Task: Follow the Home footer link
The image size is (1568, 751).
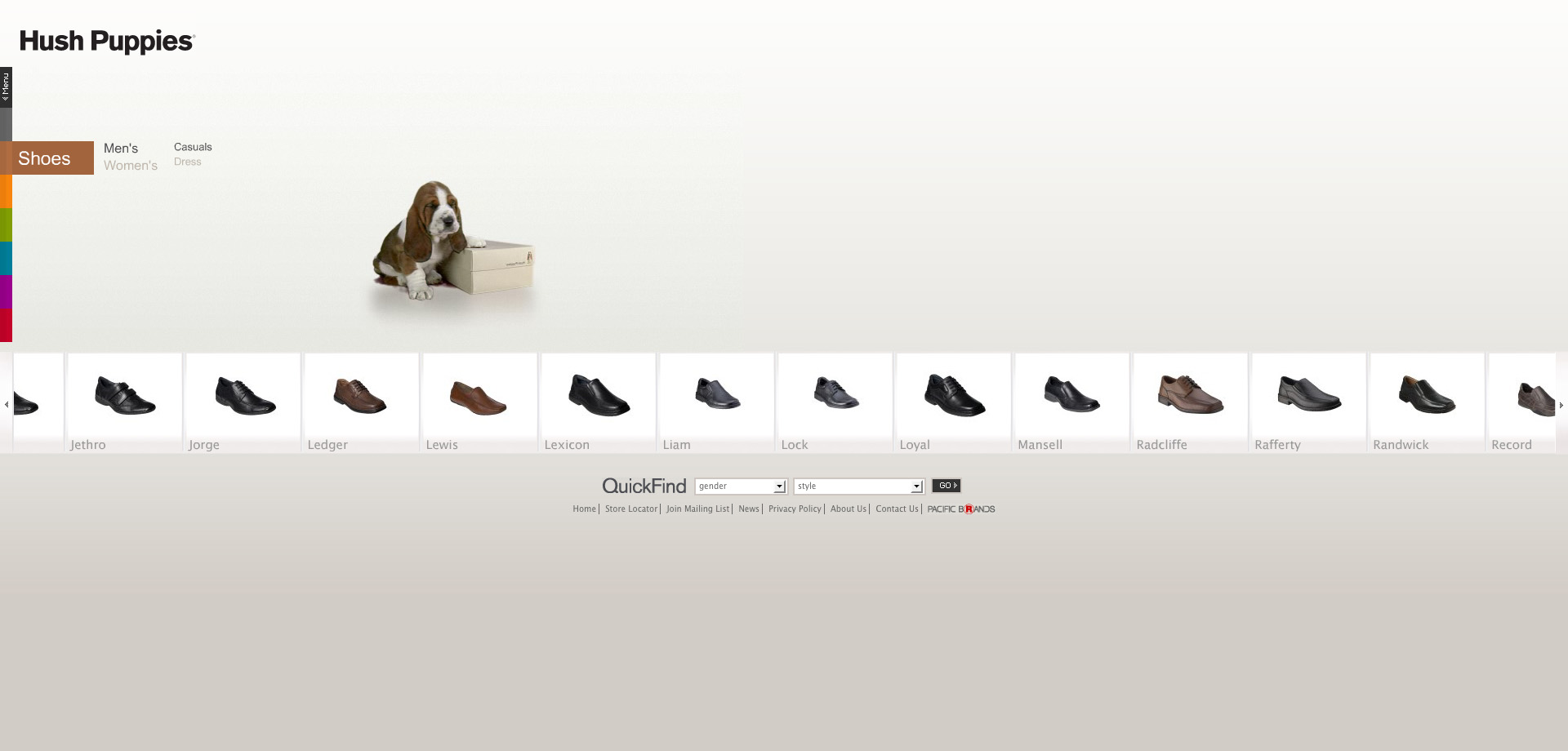Action: (585, 509)
